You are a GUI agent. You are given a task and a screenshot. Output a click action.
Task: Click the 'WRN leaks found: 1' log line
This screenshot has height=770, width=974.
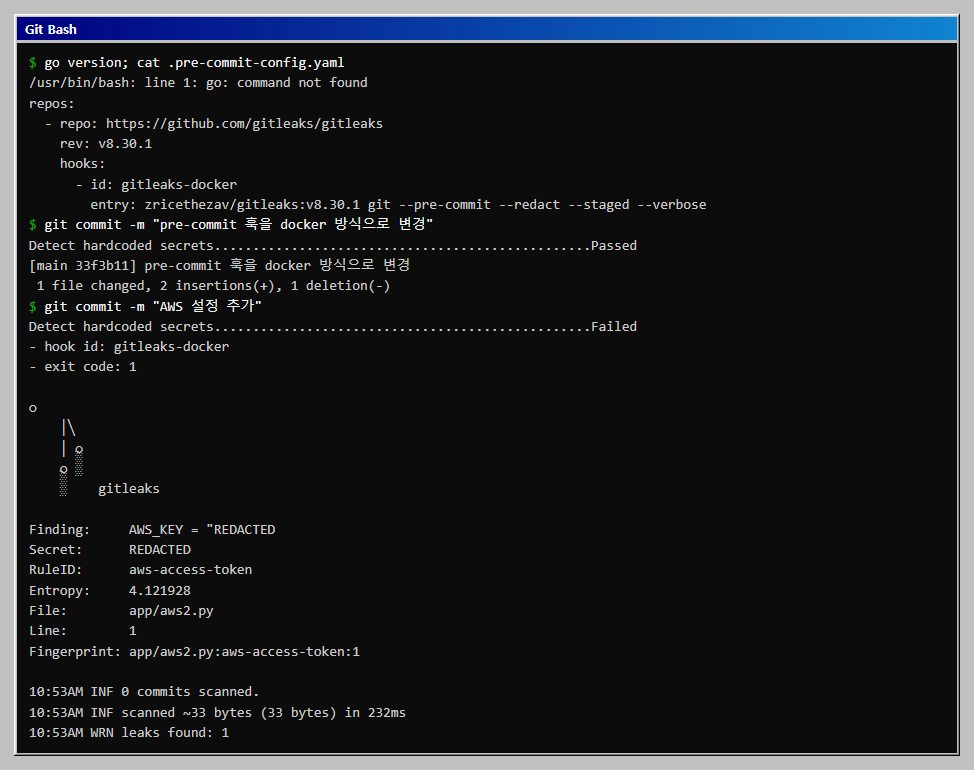coord(129,732)
